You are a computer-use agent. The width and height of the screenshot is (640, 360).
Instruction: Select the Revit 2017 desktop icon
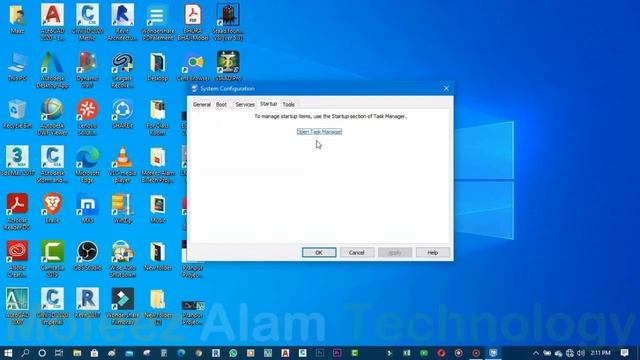[87, 303]
